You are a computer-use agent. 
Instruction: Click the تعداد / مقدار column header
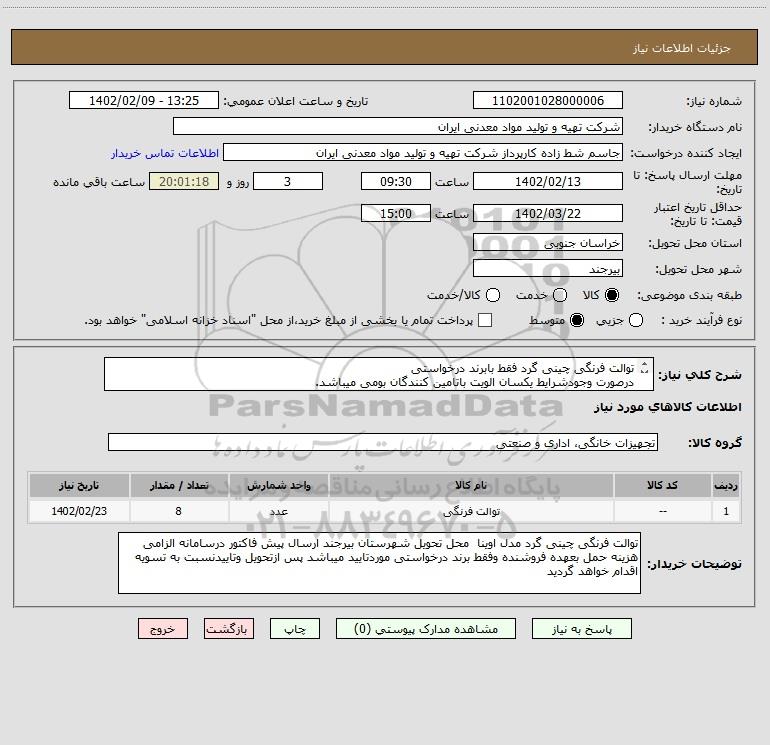coord(179,486)
